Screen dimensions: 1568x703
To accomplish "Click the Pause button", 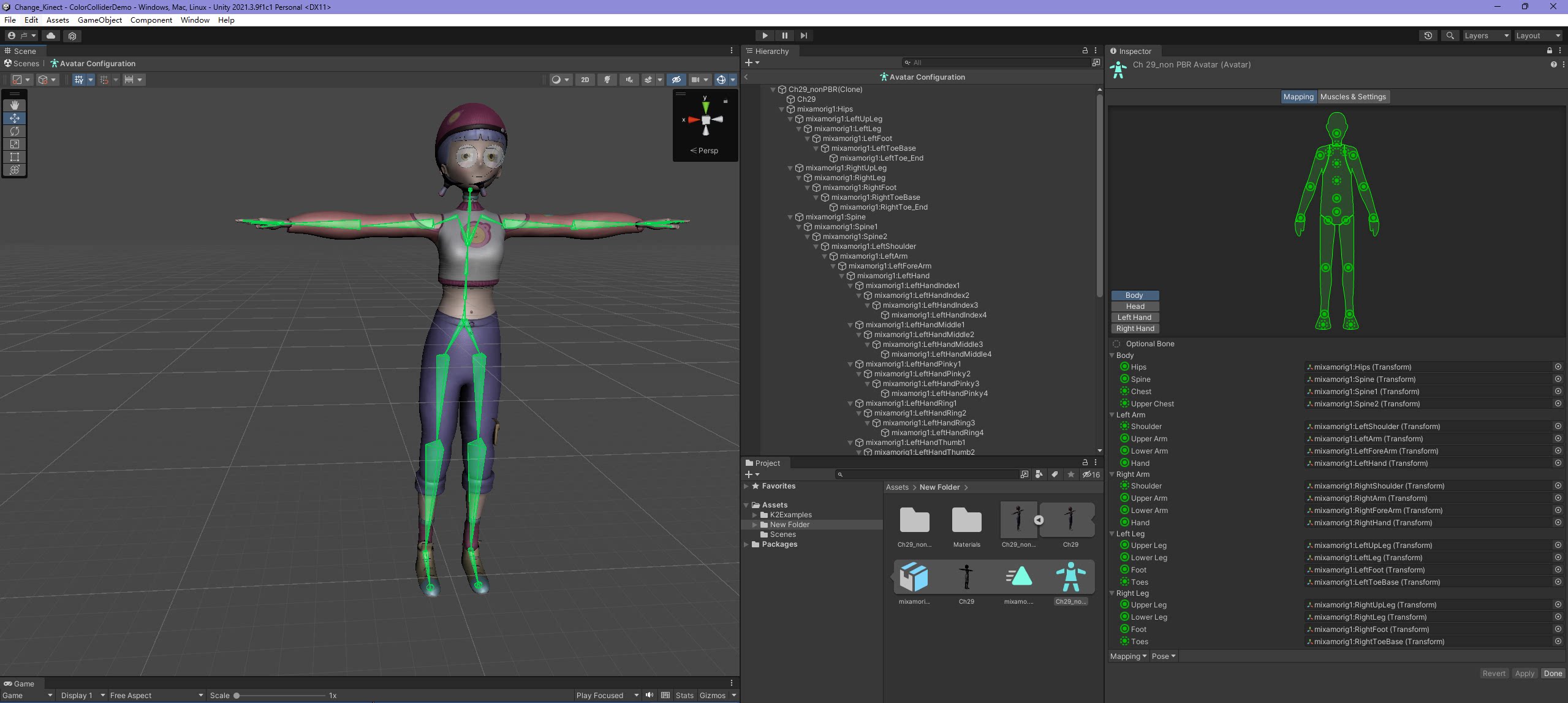I will pyautogui.click(x=784, y=36).
